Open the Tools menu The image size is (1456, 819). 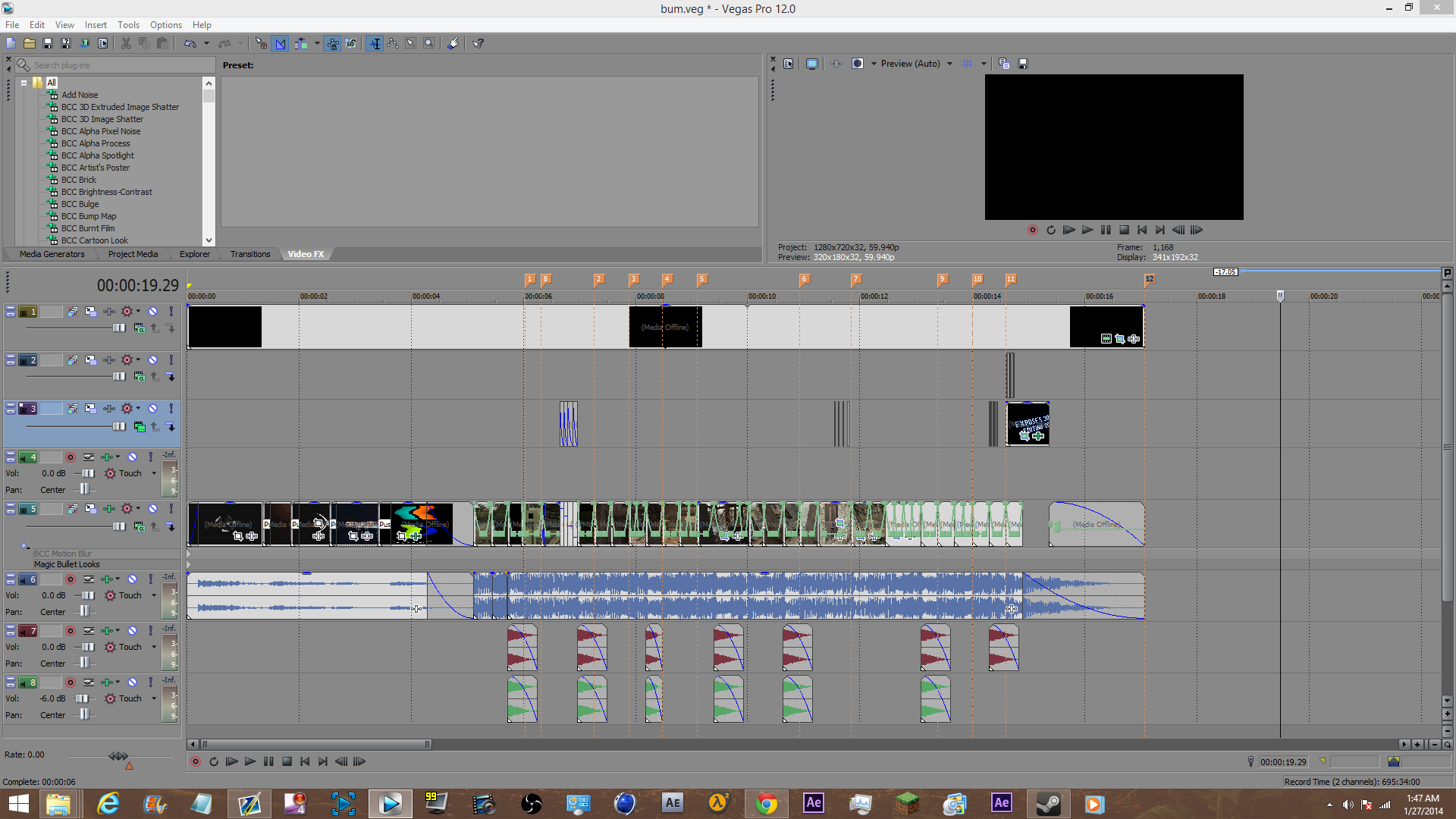tap(128, 24)
